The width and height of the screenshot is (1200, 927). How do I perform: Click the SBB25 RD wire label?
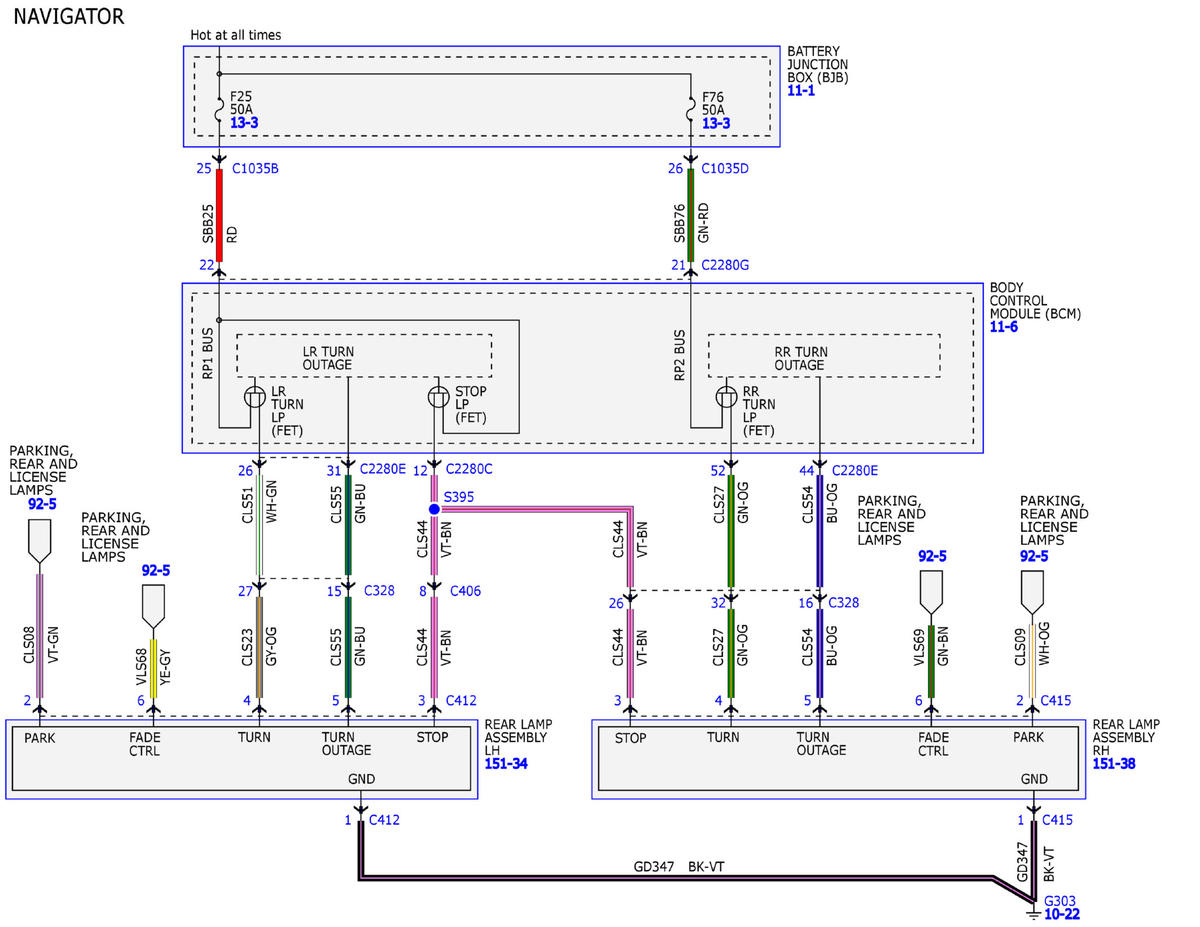point(220,226)
